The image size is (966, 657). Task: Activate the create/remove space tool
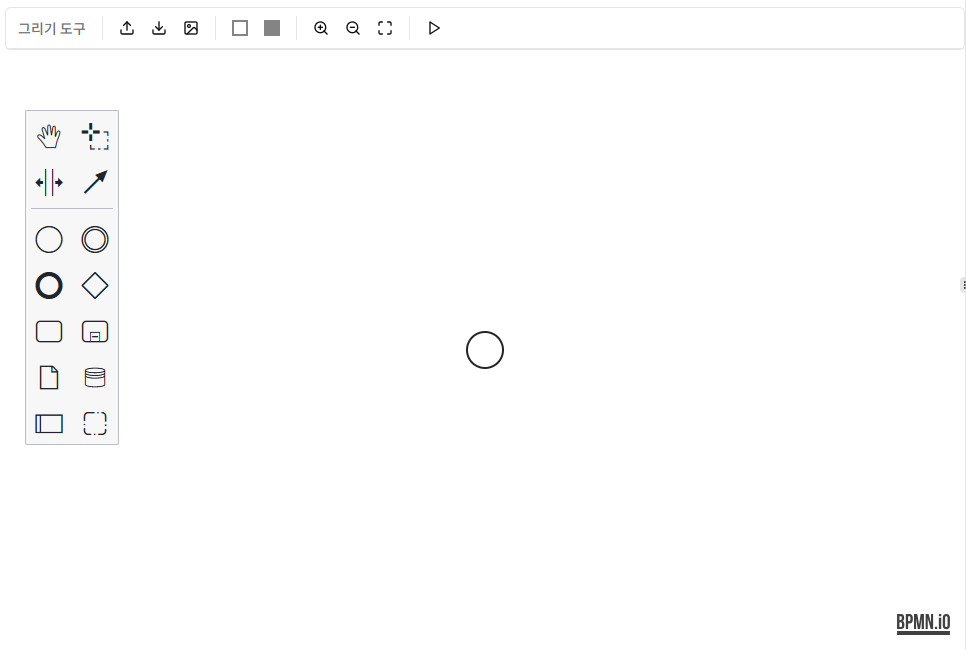[x=49, y=182]
